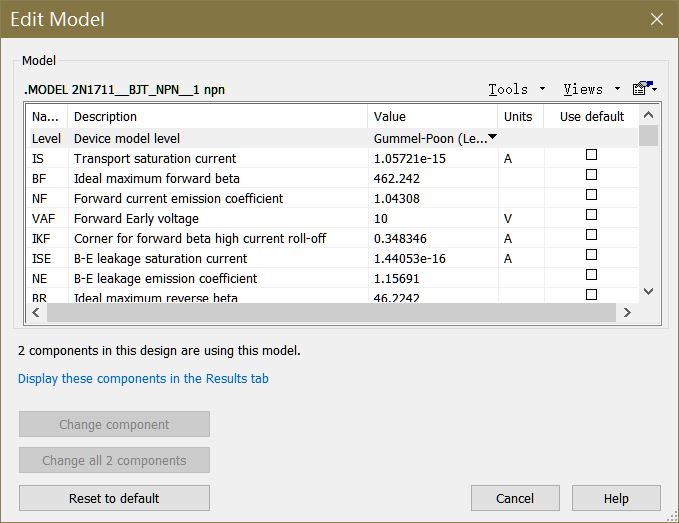The width and height of the screenshot is (679, 523).
Task: Select the BF value 462.242
Action: [x=397, y=178]
